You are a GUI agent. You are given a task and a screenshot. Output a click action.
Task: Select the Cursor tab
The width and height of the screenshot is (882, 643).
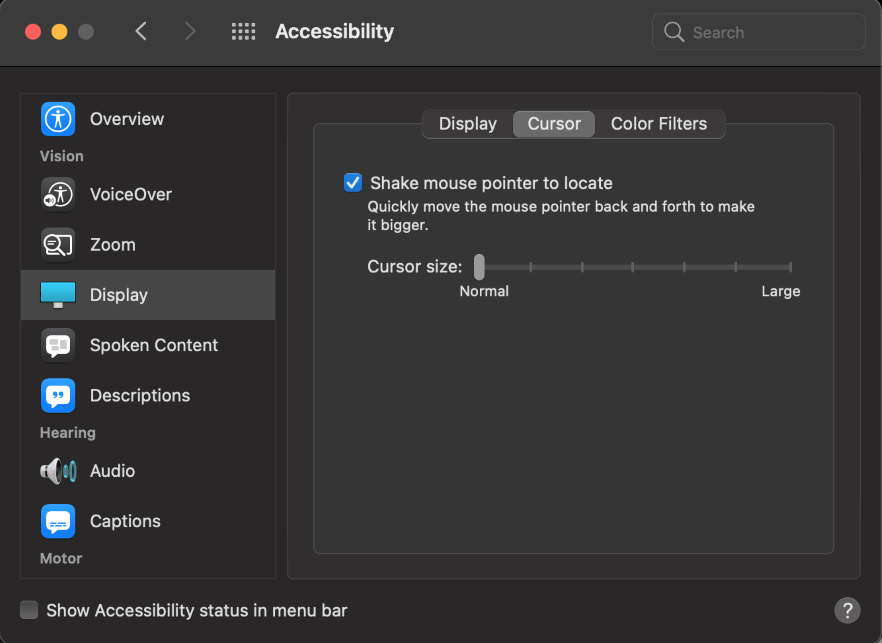[x=554, y=124]
